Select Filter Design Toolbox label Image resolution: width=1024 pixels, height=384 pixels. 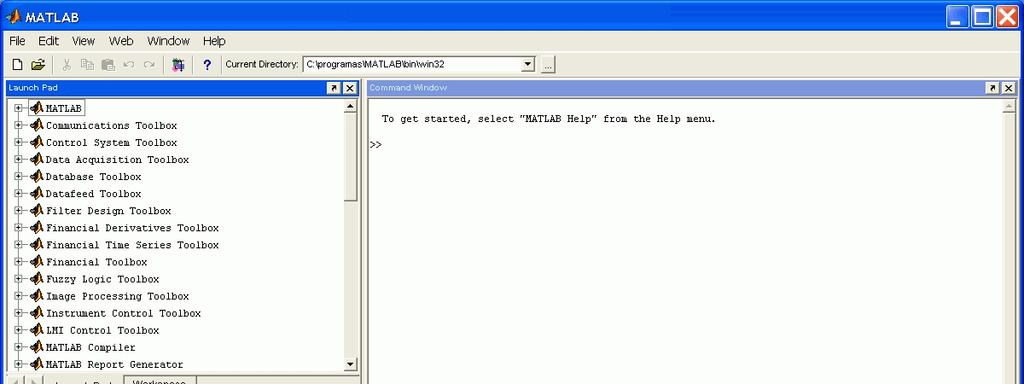click(x=108, y=210)
